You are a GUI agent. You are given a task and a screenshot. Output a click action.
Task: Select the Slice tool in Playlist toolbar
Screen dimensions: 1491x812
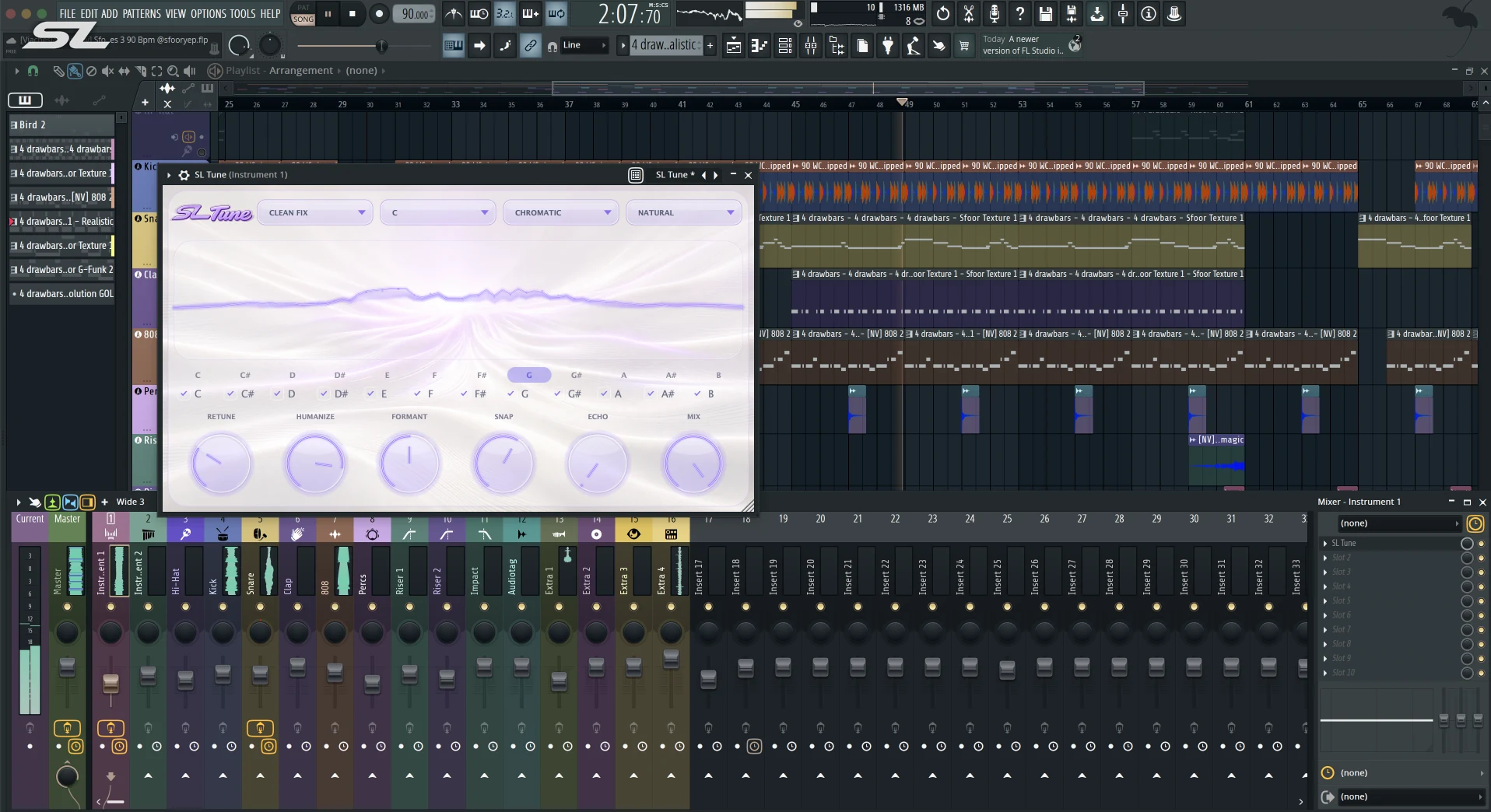tap(140, 71)
